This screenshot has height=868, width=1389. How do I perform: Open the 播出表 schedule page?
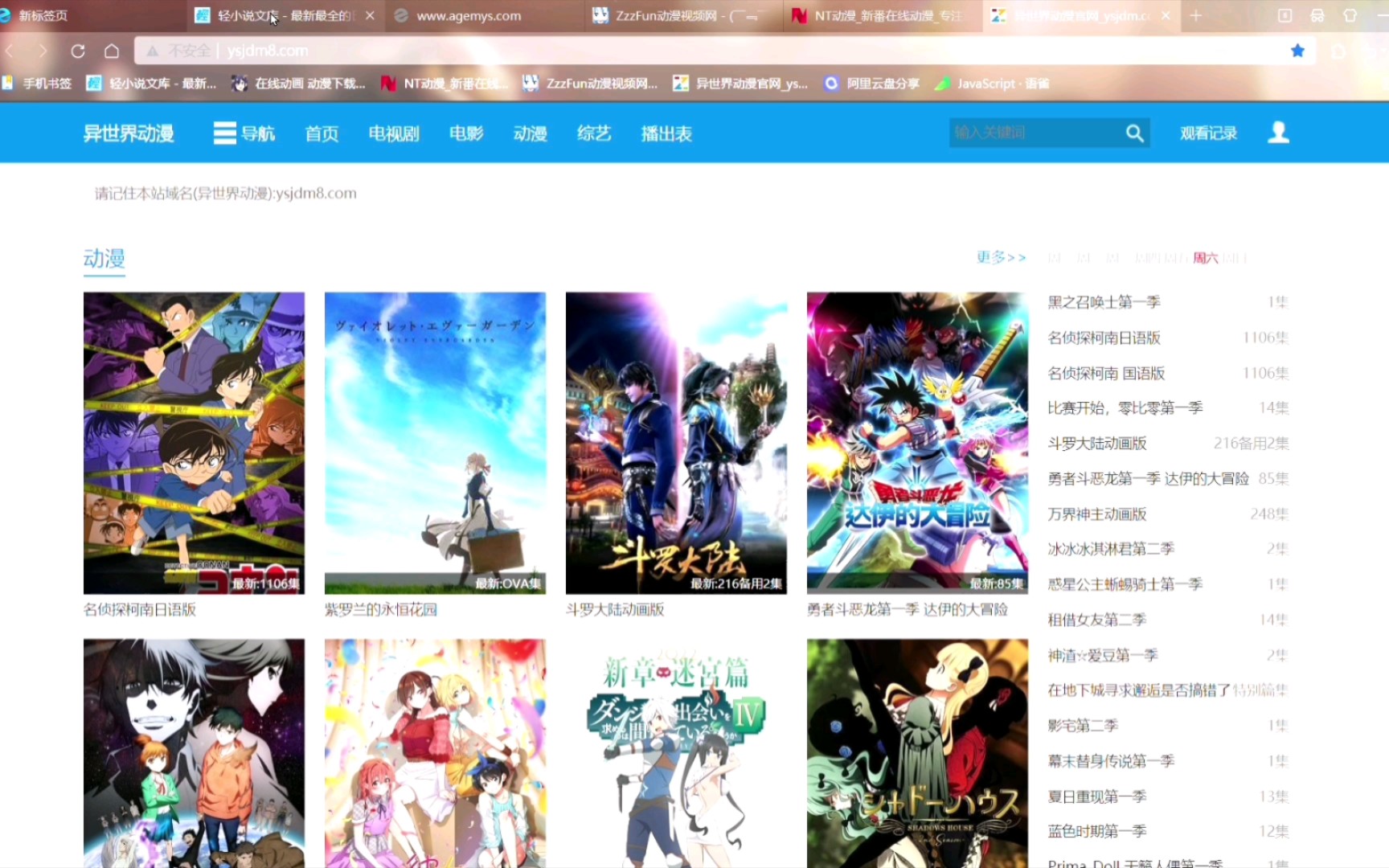click(x=666, y=133)
